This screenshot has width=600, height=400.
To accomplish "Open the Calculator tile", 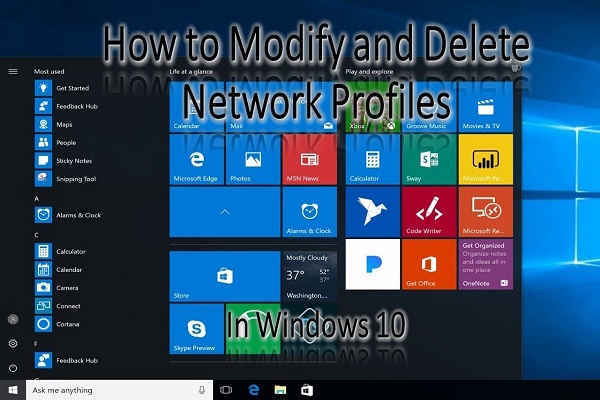I will tap(373, 159).
